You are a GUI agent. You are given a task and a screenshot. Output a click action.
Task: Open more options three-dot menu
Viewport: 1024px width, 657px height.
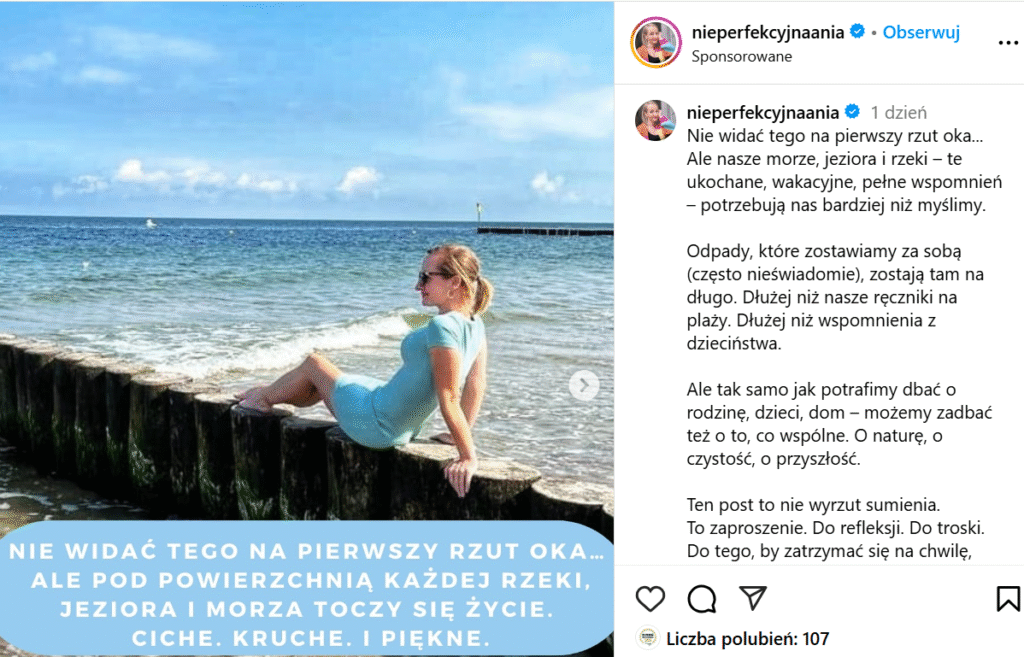pos(1008,43)
